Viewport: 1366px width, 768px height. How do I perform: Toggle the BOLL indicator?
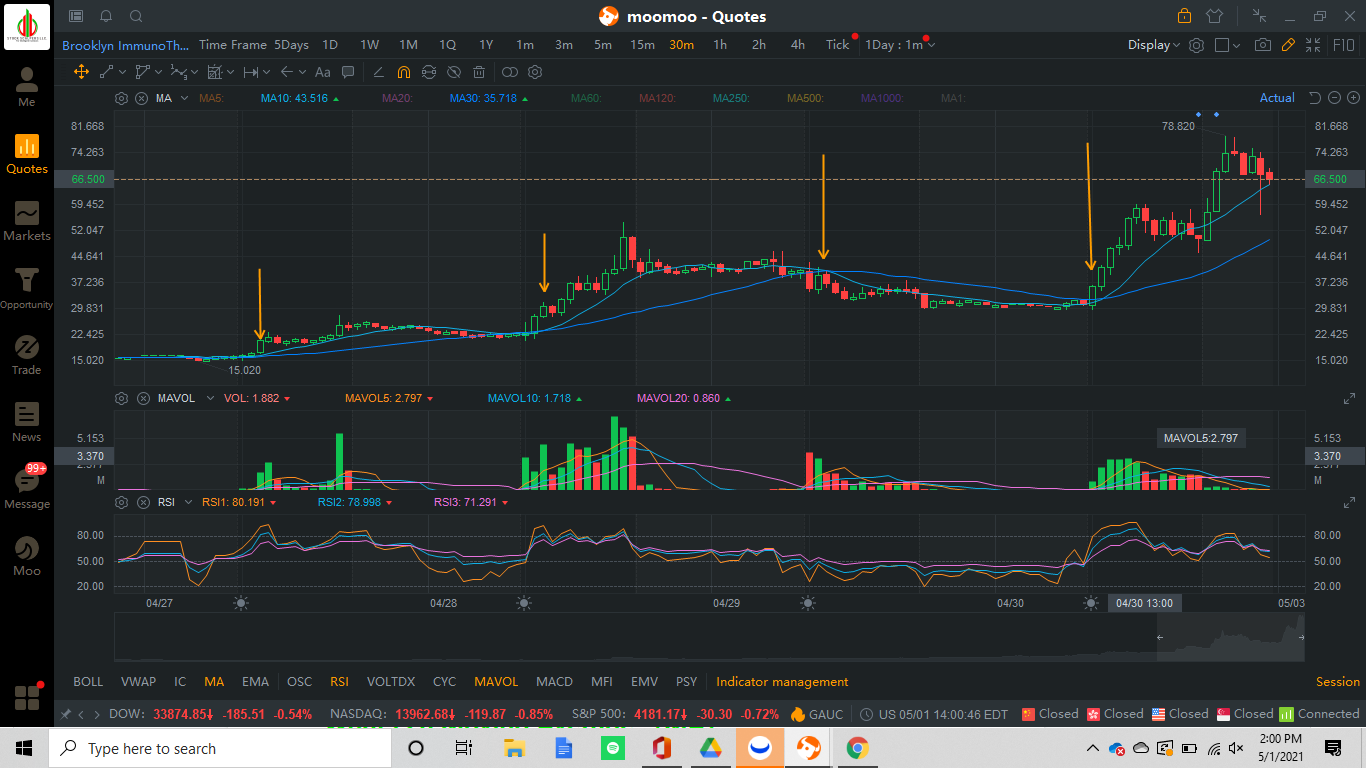click(x=88, y=682)
